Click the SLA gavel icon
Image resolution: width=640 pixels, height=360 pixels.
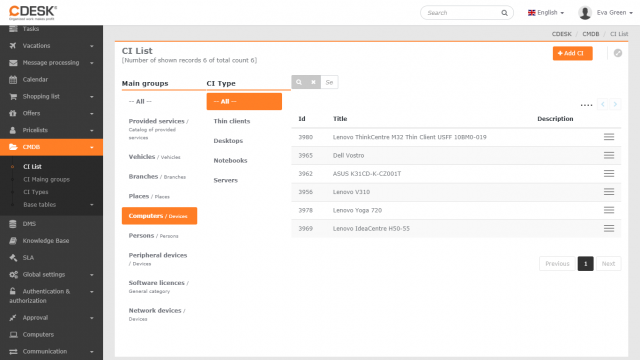tap(13, 258)
